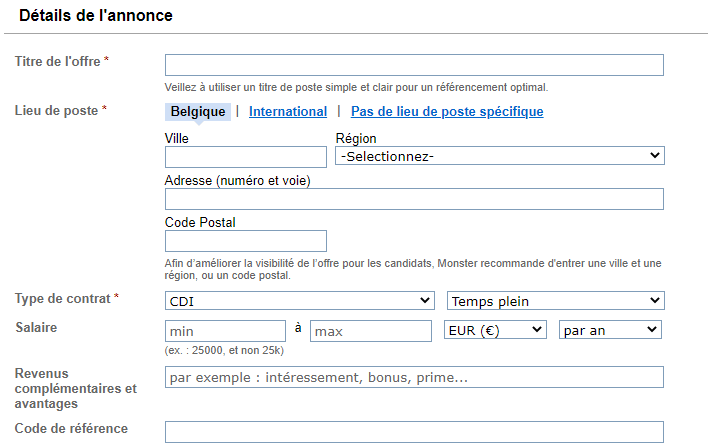Screen dimensions: 712x448
Task: Click the Code de référence field
Action: tap(414, 432)
